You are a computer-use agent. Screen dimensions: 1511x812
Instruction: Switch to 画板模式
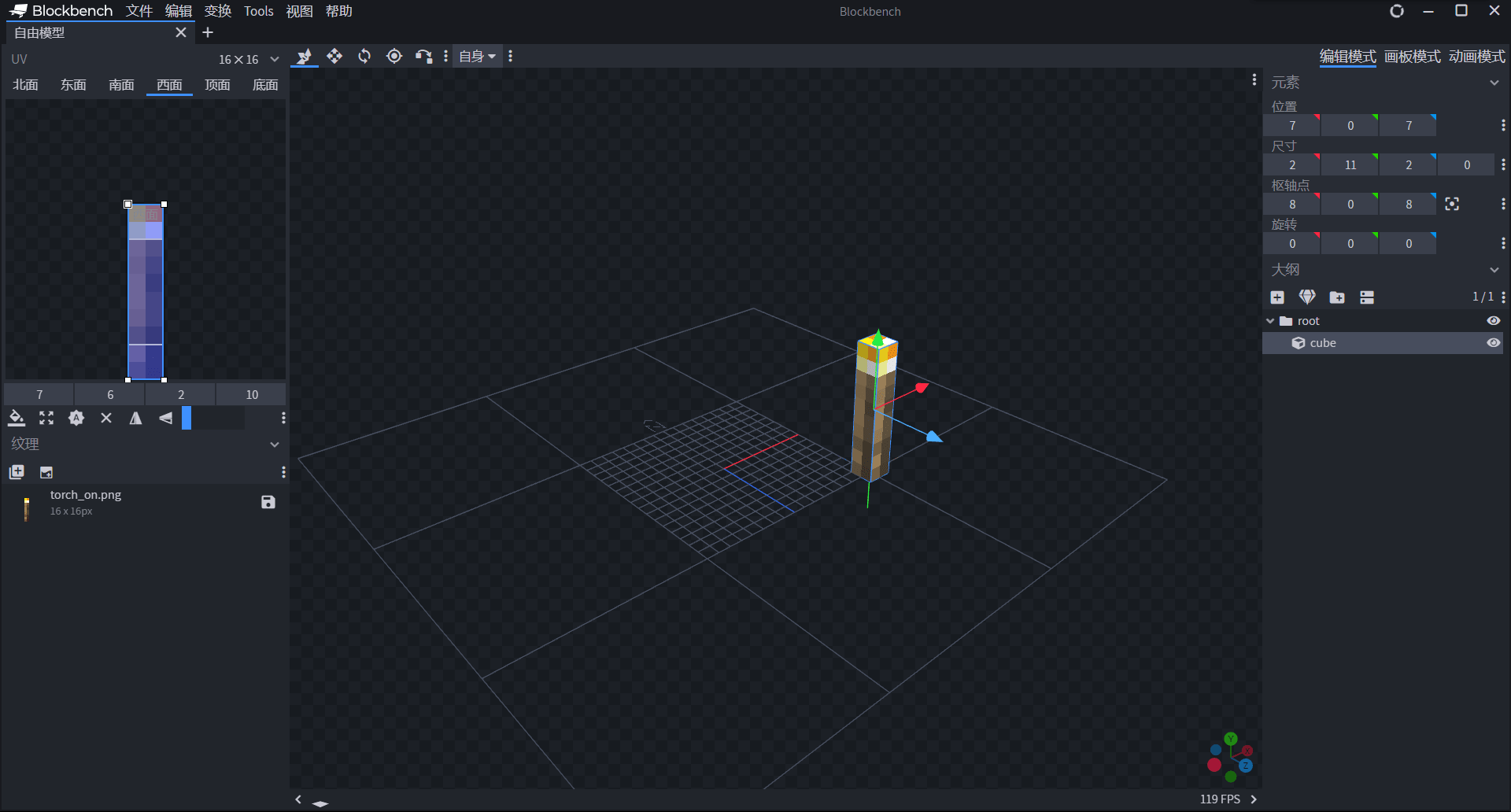[x=1413, y=57]
